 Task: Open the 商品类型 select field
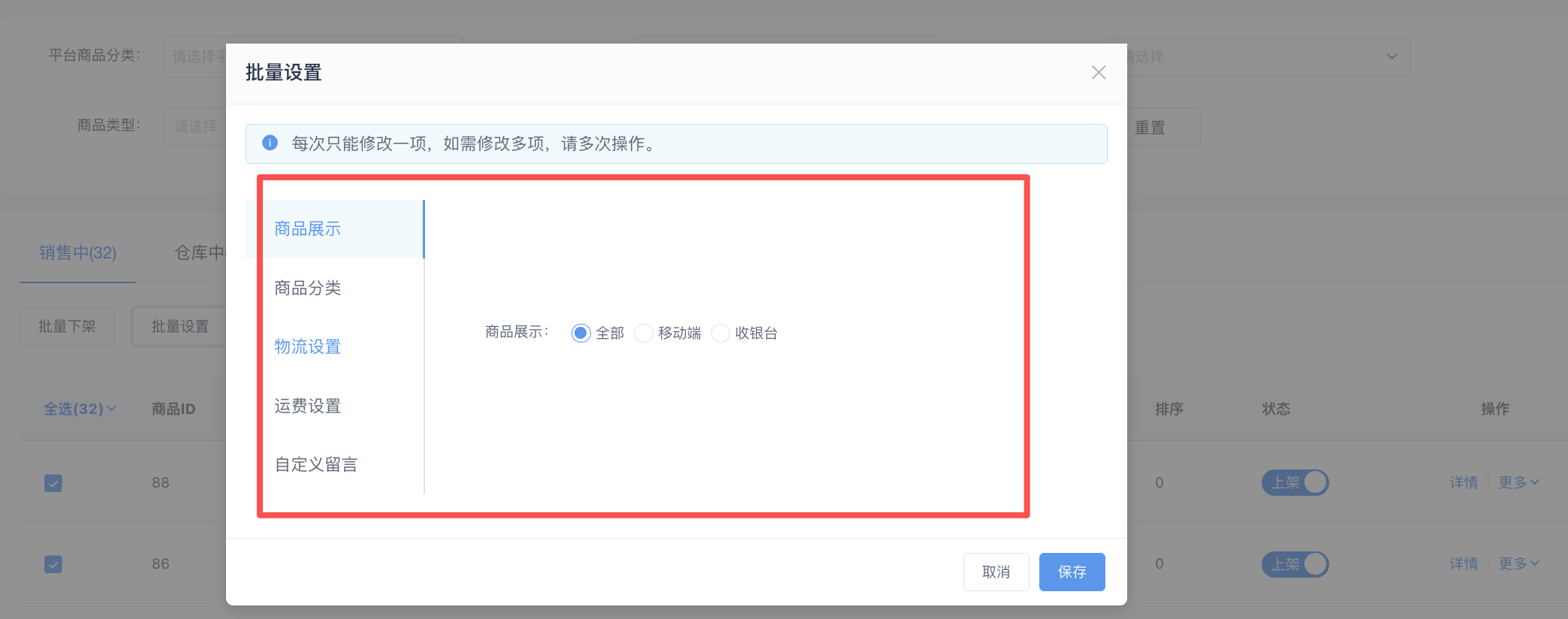pos(195,126)
